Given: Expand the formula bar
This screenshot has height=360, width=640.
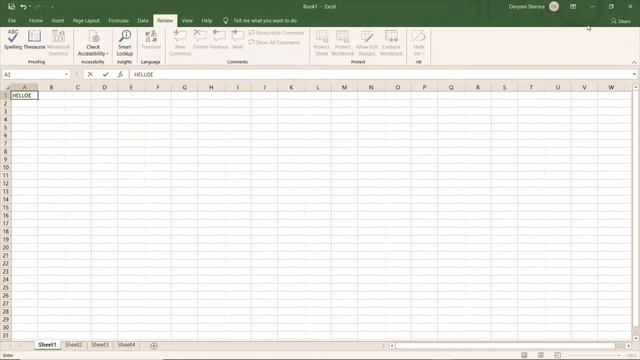Looking at the screenshot, I should [634, 74].
